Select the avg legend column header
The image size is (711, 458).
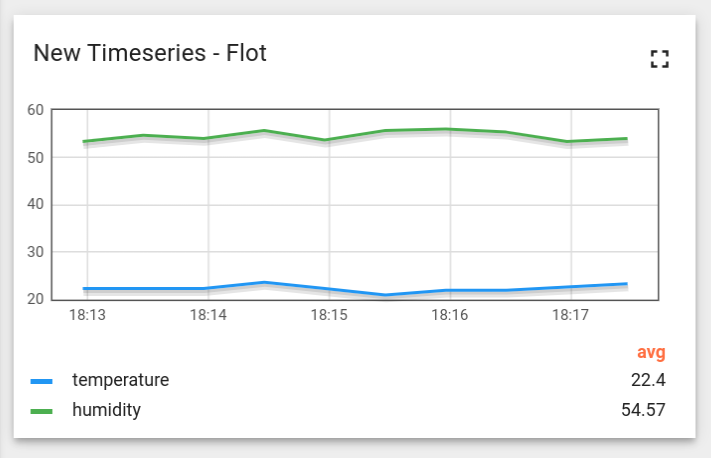coord(651,352)
